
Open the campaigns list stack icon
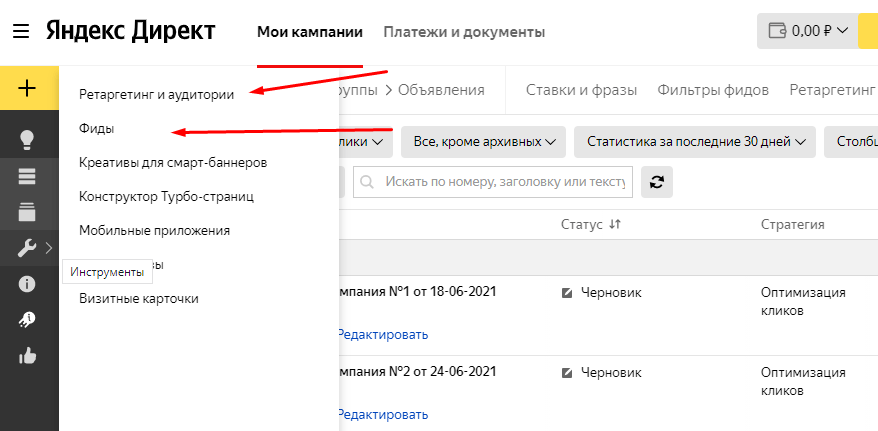tap(27, 176)
